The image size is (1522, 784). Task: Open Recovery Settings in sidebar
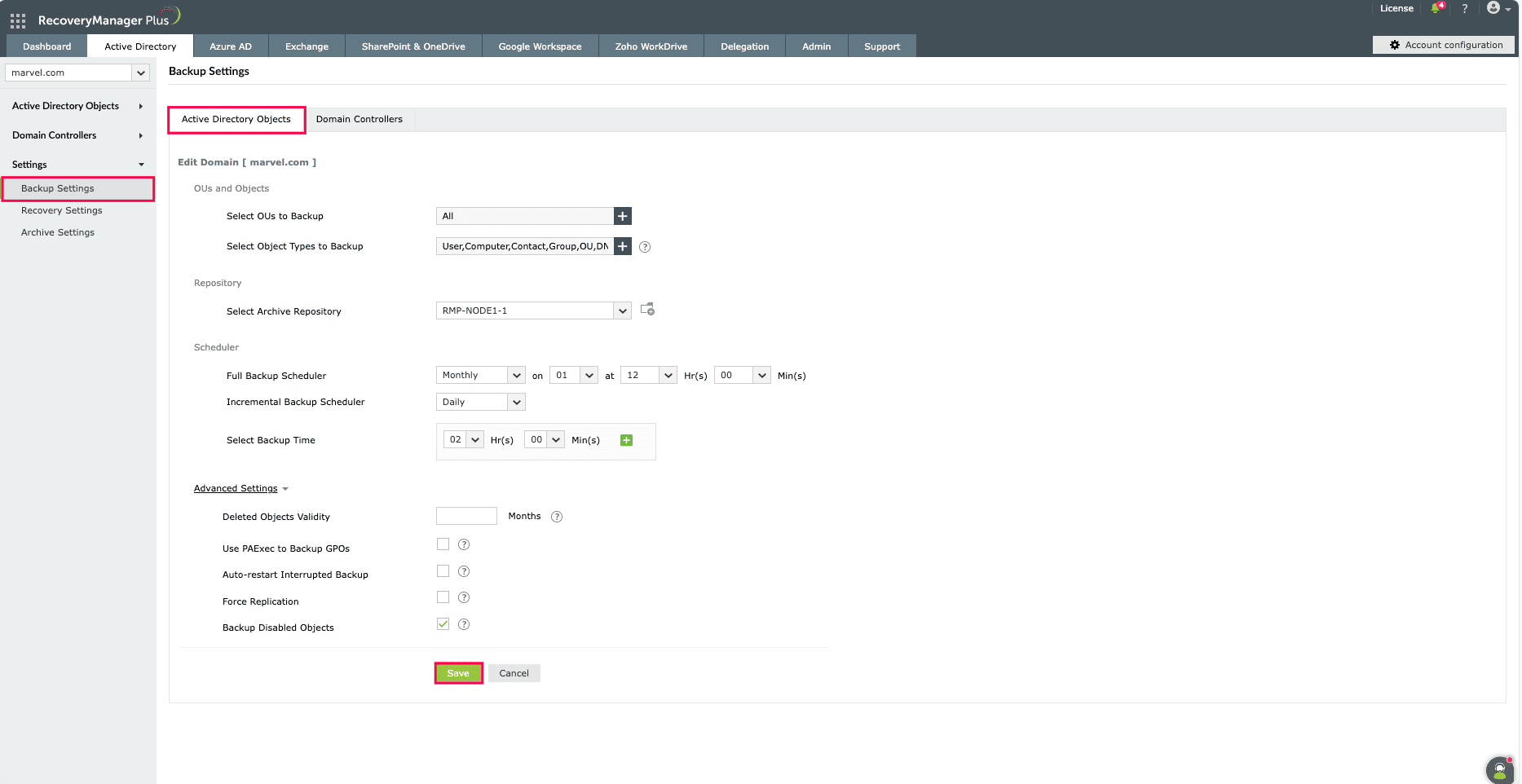point(62,210)
